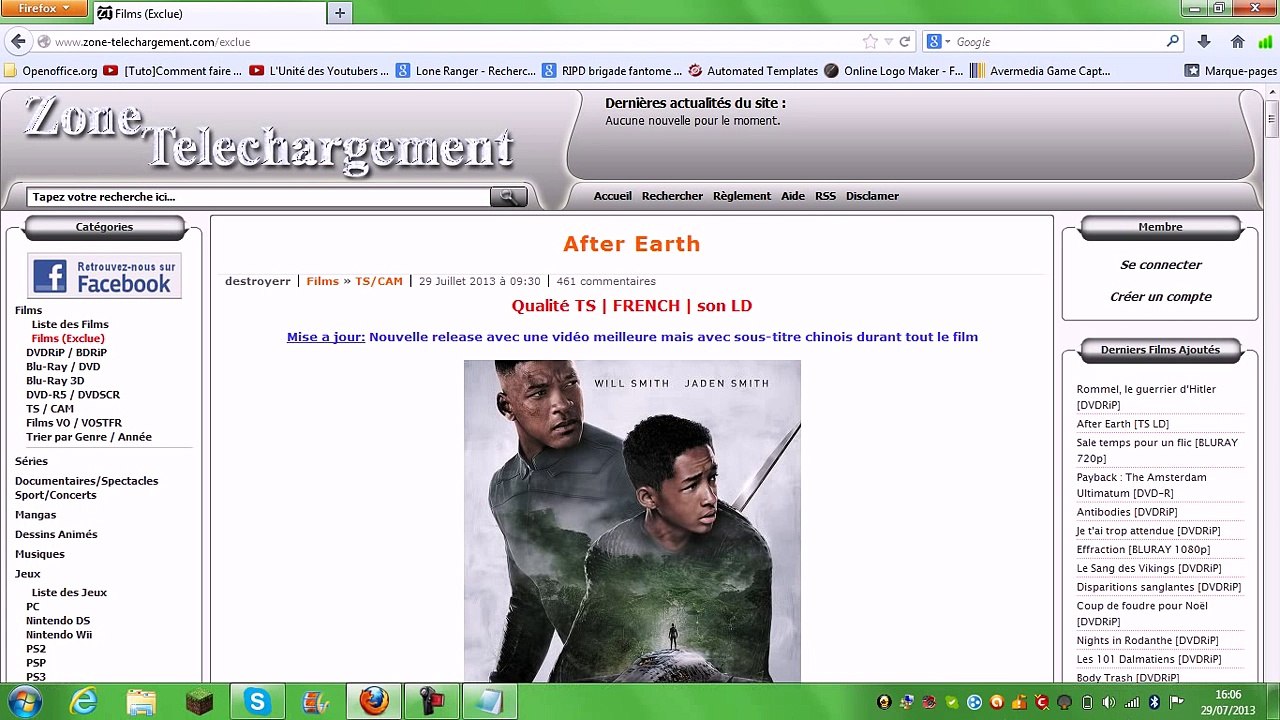
Task: Click the site search submit button
Action: [x=508, y=197]
